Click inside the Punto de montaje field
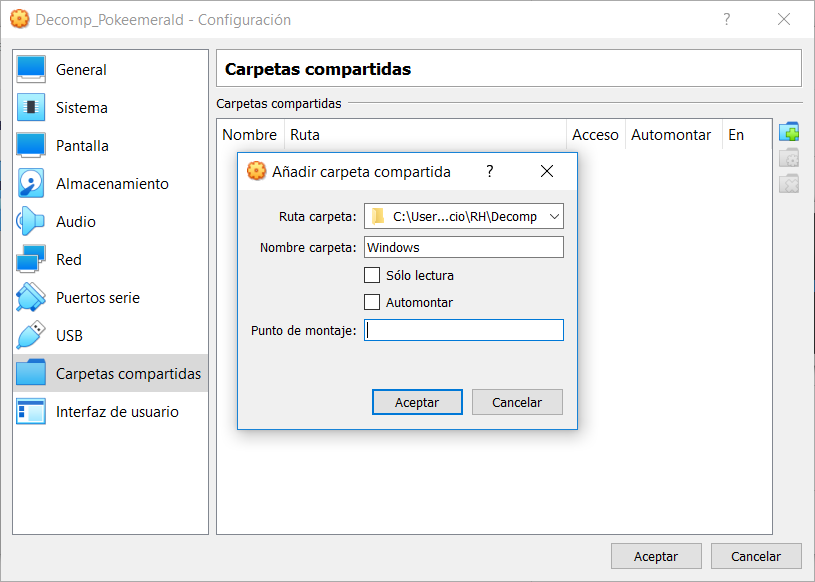This screenshot has width=815, height=582. coord(463,329)
